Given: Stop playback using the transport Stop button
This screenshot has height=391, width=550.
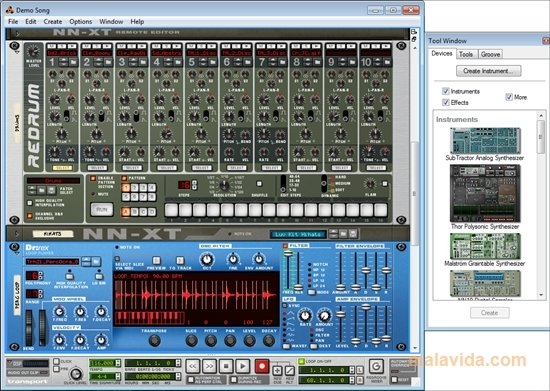Looking at the screenshot, I should tap(226, 366).
